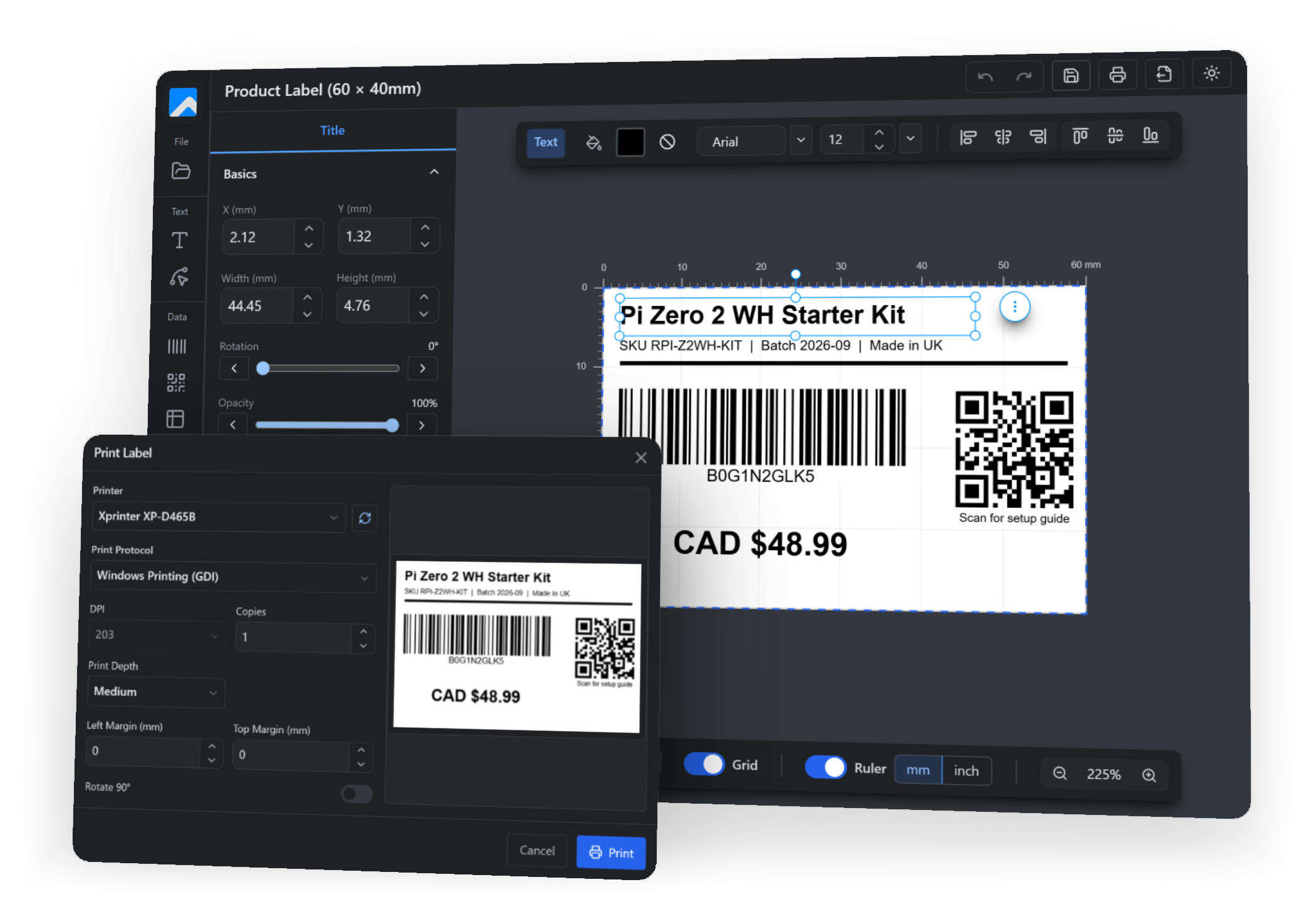Collapse the Basics section

[434, 172]
